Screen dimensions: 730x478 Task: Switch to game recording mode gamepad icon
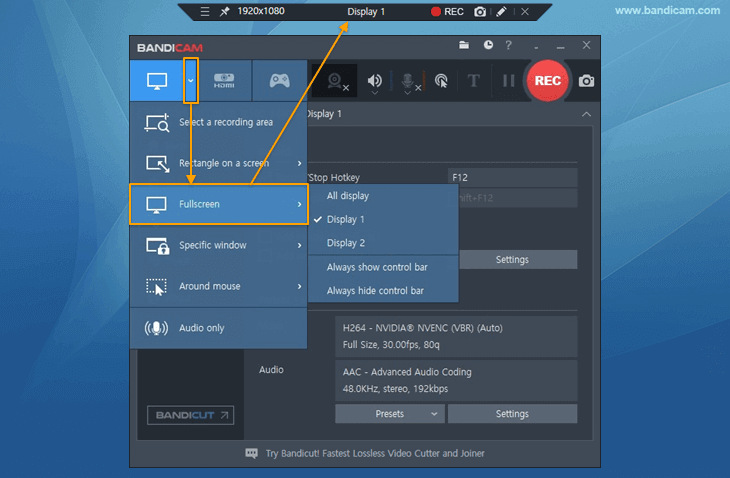tap(279, 81)
